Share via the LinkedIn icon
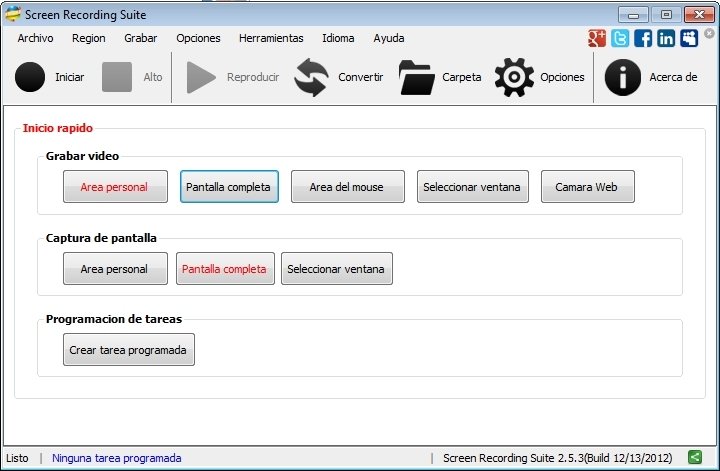The height and width of the screenshot is (471, 720). click(x=666, y=38)
